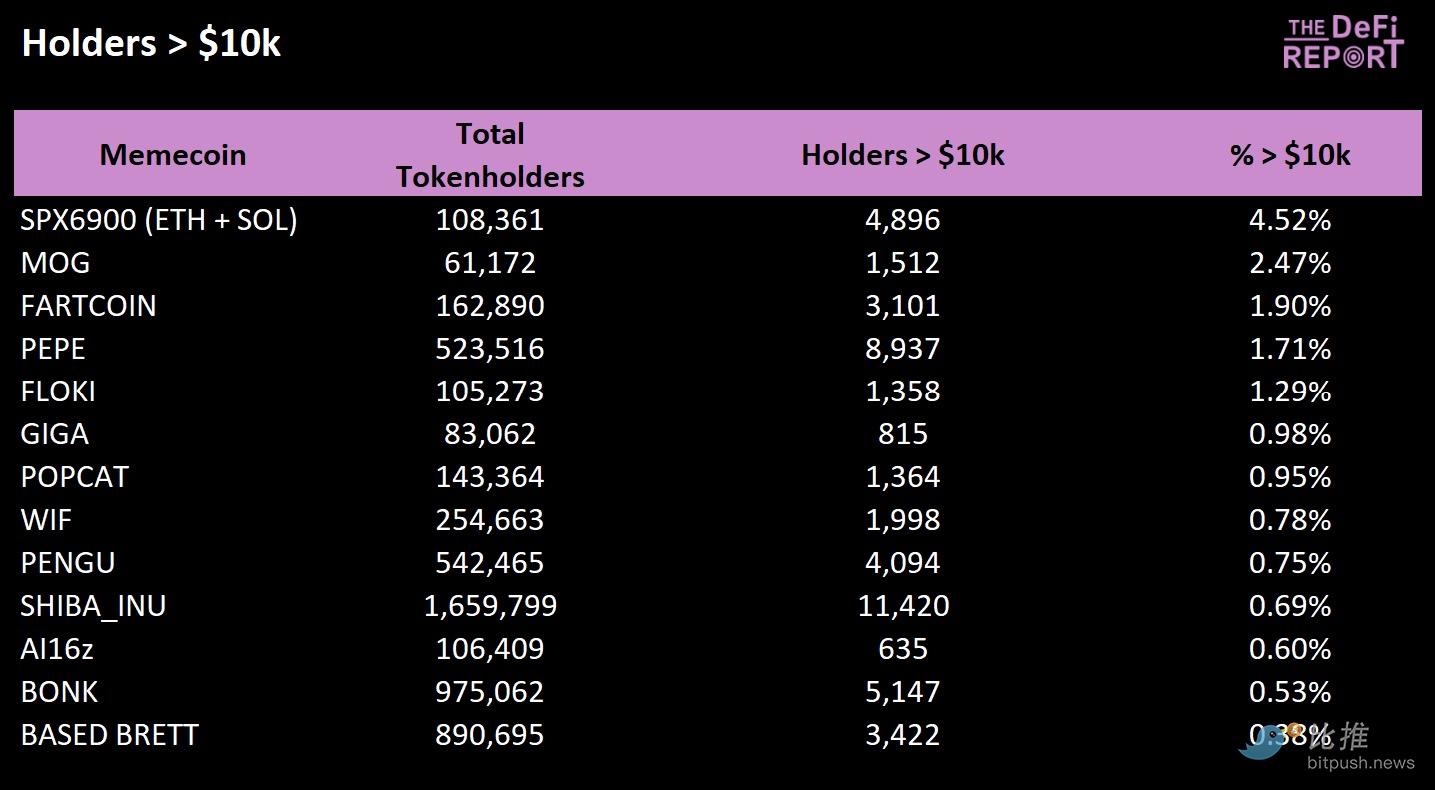1435x790 pixels.
Task: Click the PENGU memecoin name
Action: click(x=68, y=563)
